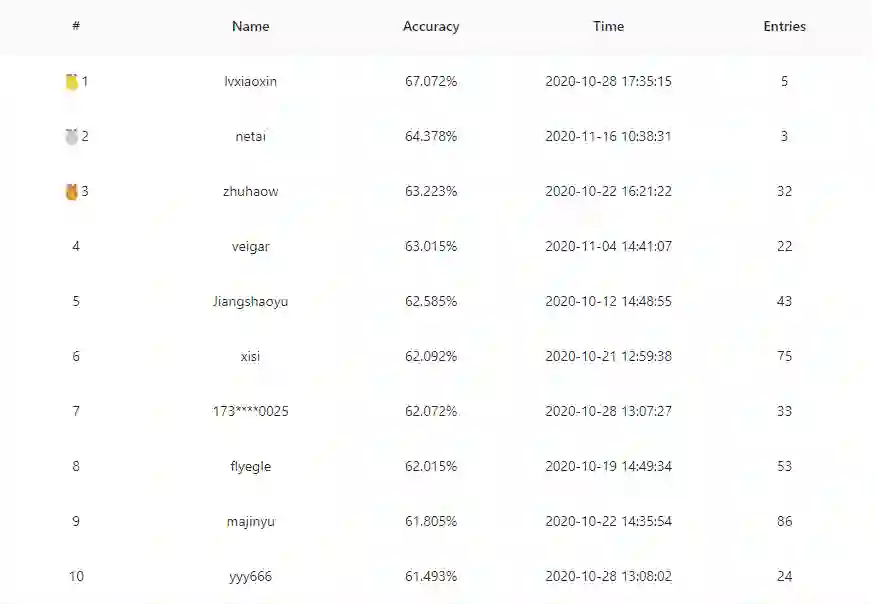Click the masked name 173****0025

click(250, 412)
